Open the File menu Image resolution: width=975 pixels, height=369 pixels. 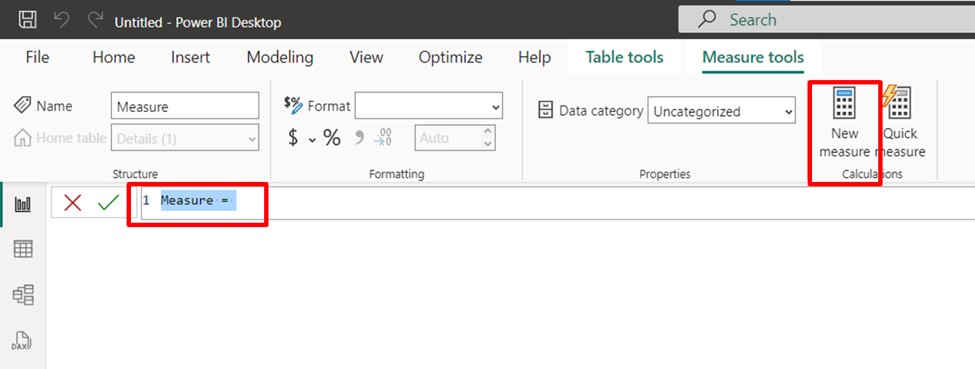(x=37, y=57)
